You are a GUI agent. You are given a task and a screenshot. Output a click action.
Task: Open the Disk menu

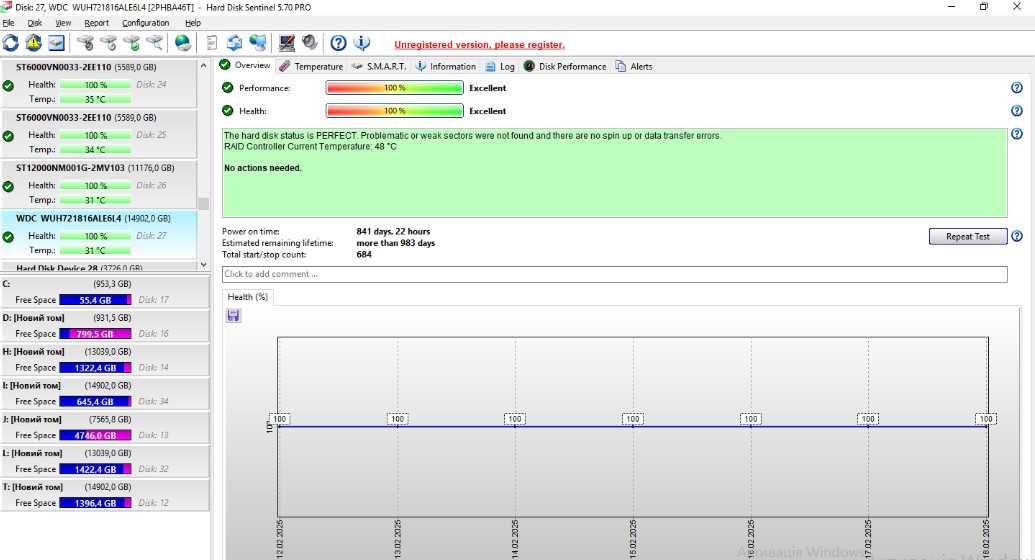tap(34, 23)
